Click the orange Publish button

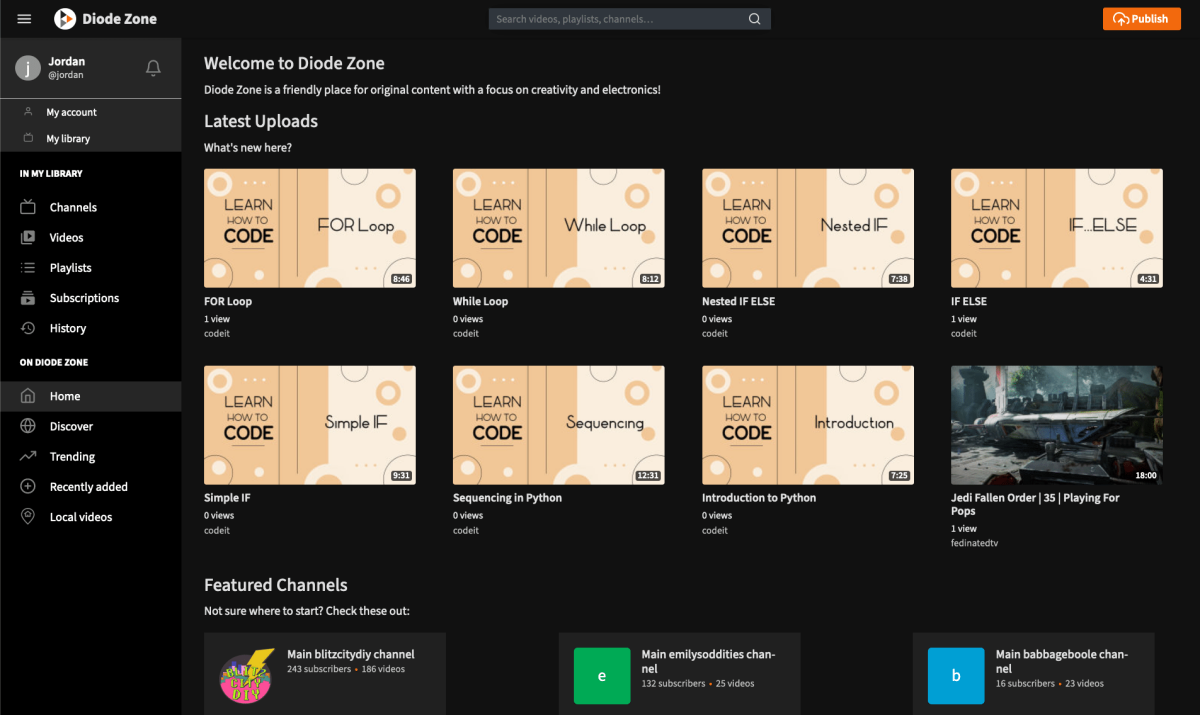1141,19
